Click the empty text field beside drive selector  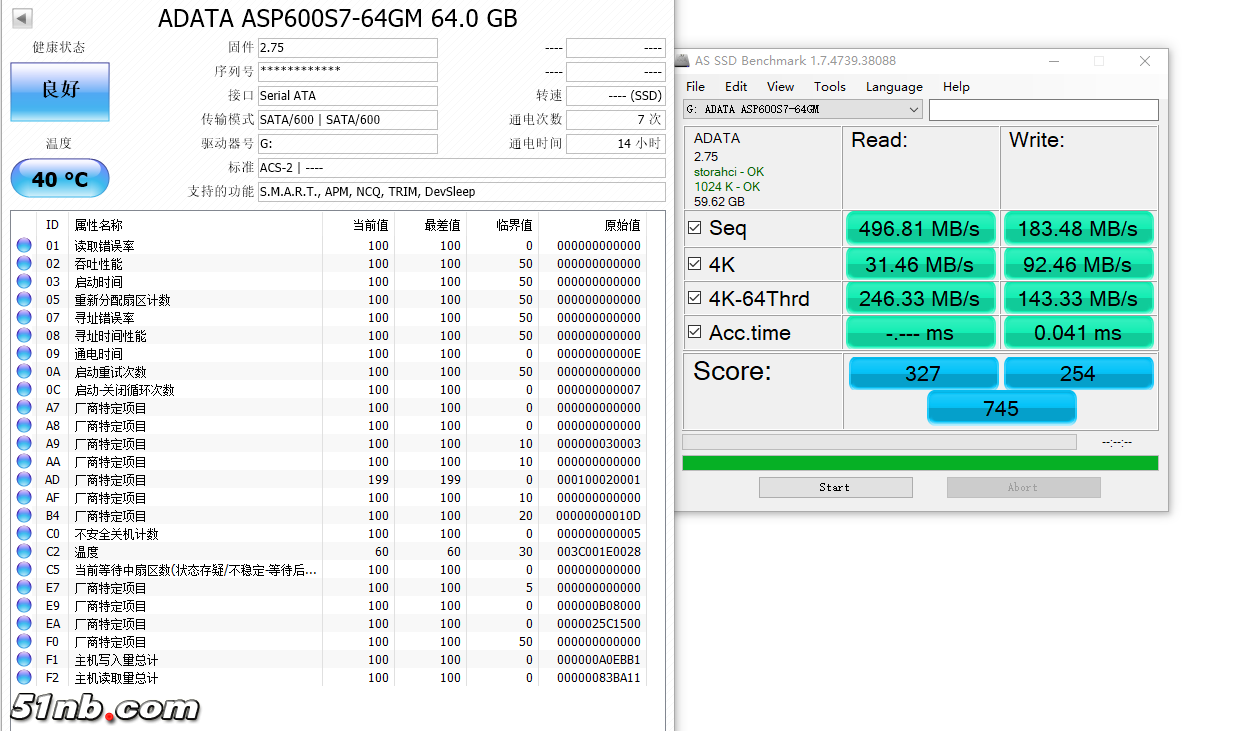click(1043, 109)
